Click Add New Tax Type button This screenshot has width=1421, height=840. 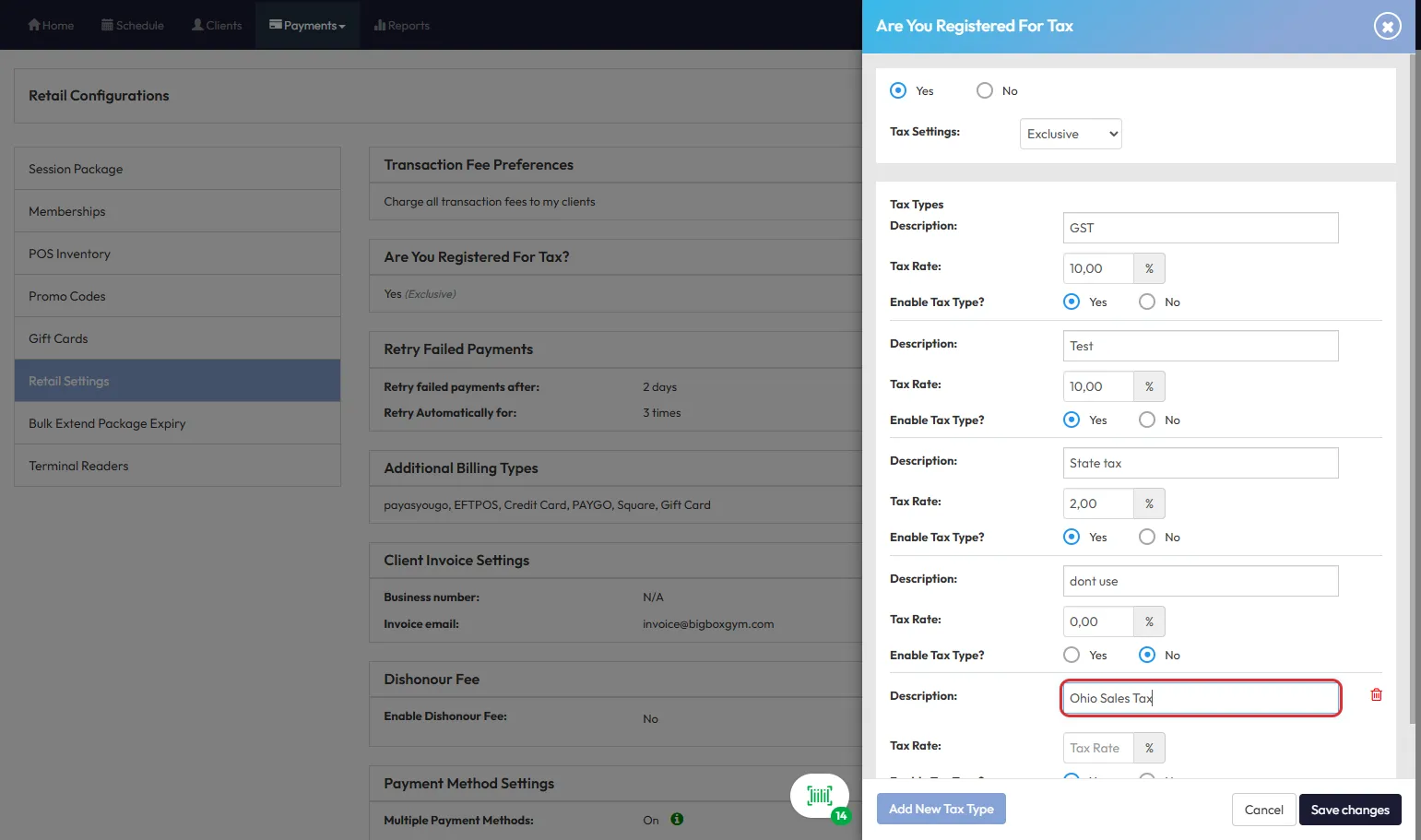point(941,809)
